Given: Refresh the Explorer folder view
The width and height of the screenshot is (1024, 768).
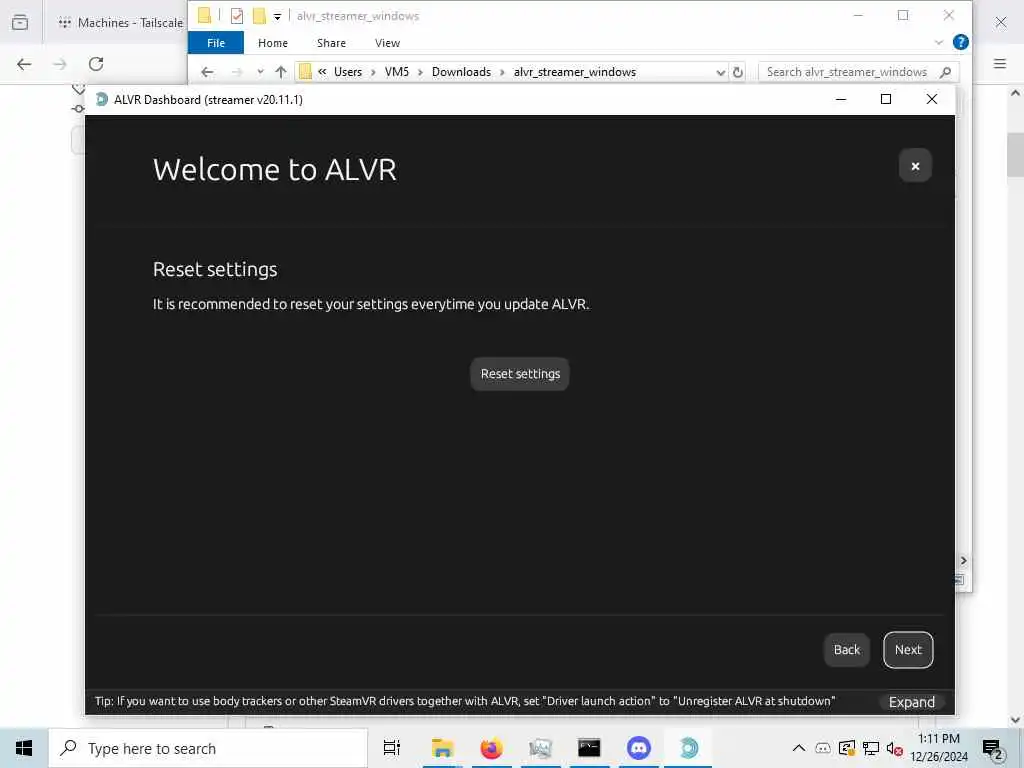Looking at the screenshot, I should click(x=738, y=72).
